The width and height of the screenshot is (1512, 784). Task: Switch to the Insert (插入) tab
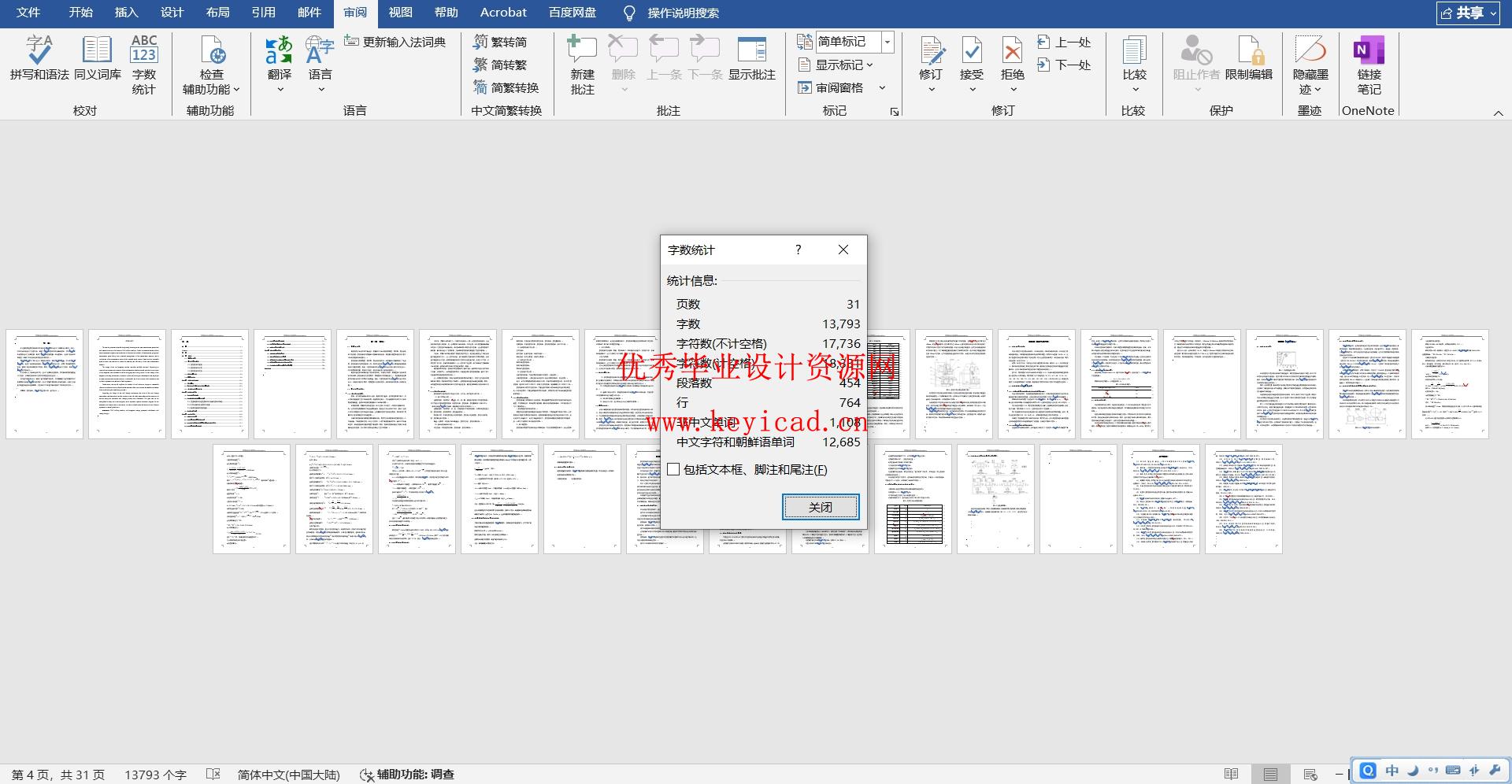coord(126,13)
